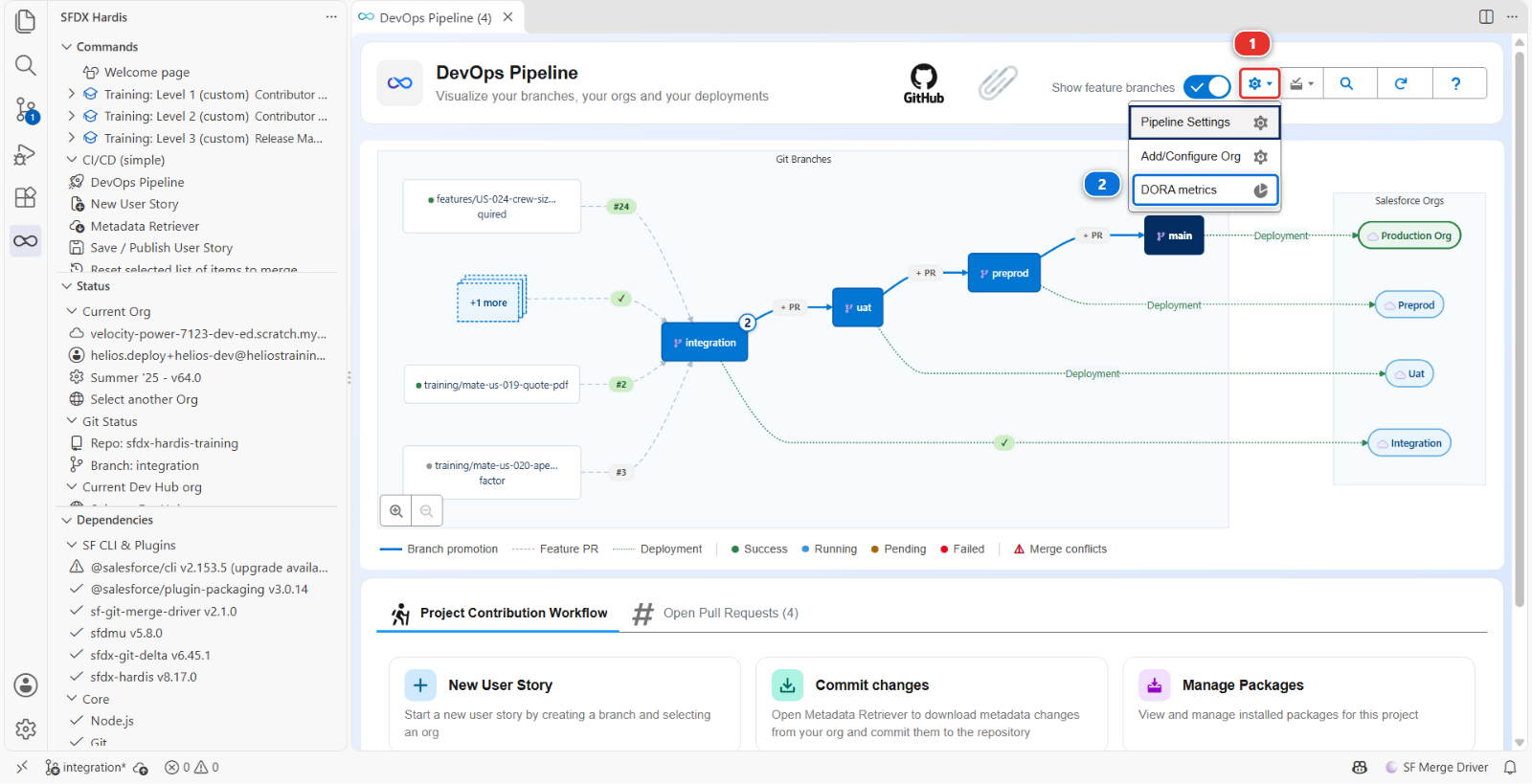
Task: Collapse the Dependencies section
Action: pos(67,520)
